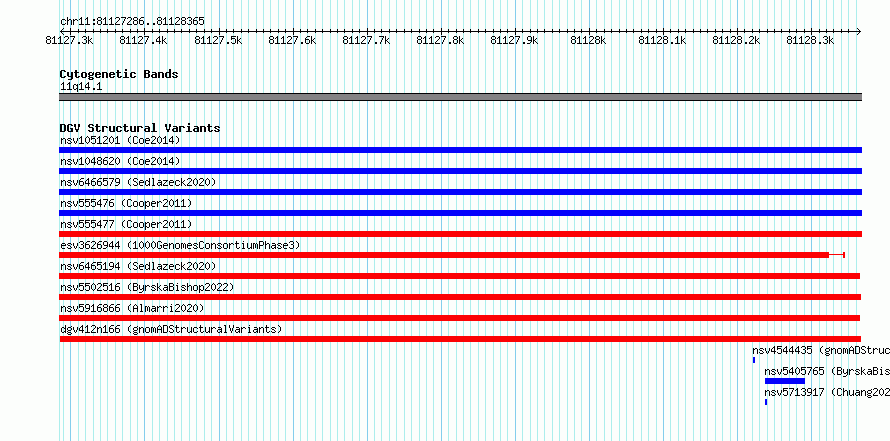Click the 81128k ruler tick label

588,40
